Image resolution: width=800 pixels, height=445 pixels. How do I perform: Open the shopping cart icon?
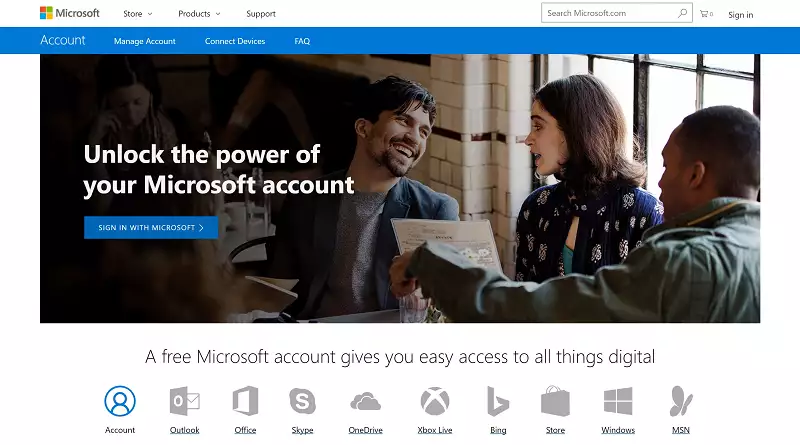point(706,14)
